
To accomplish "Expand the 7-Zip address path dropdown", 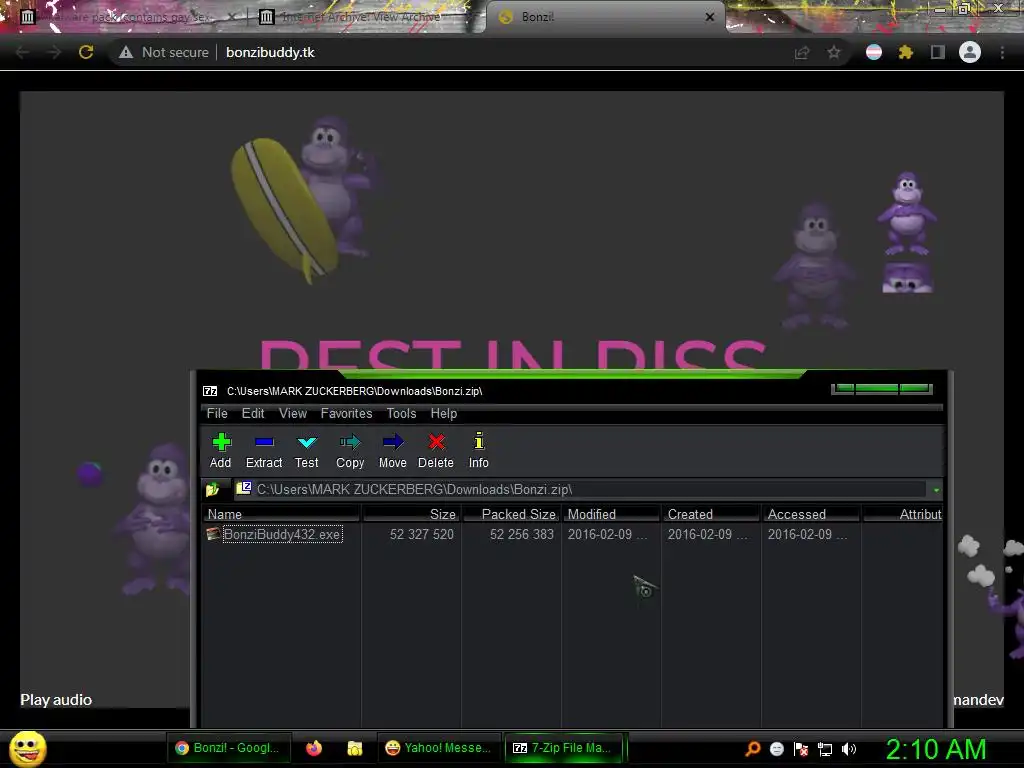I will click(936, 489).
